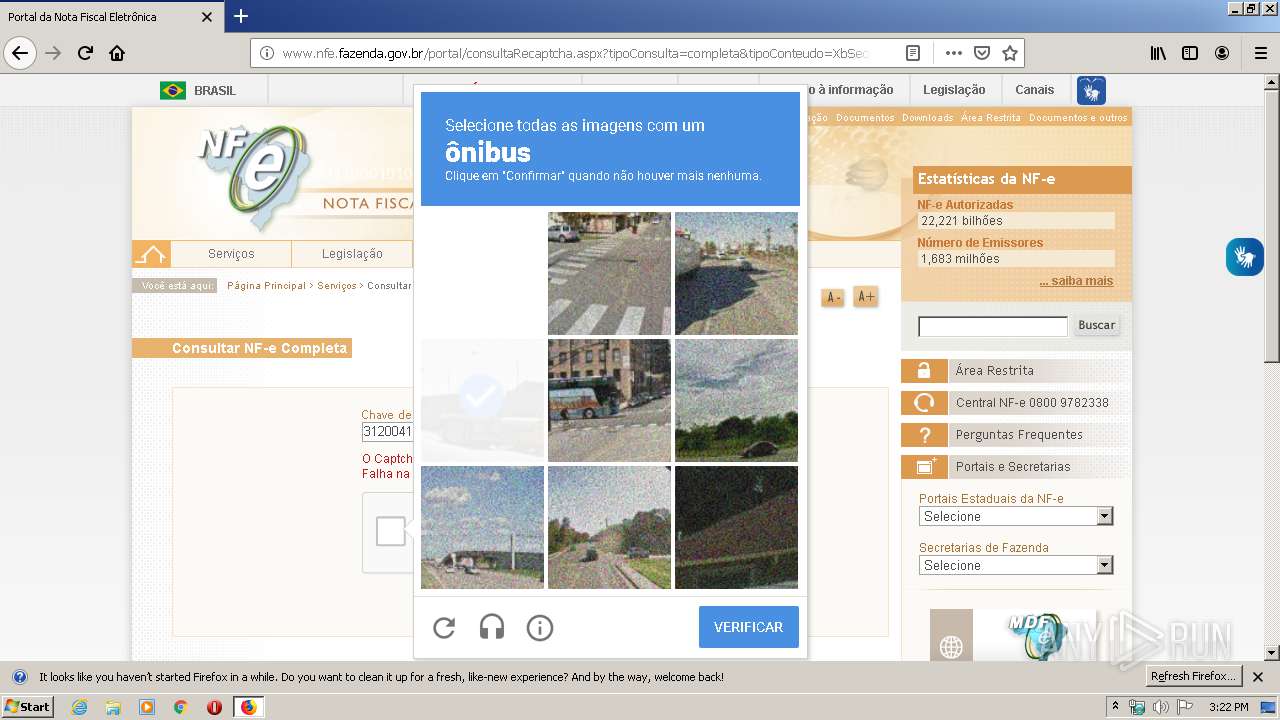The width and height of the screenshot is (1280, 720).
Task: Open Legislação in the top government bar
Action: coord(954,90)
